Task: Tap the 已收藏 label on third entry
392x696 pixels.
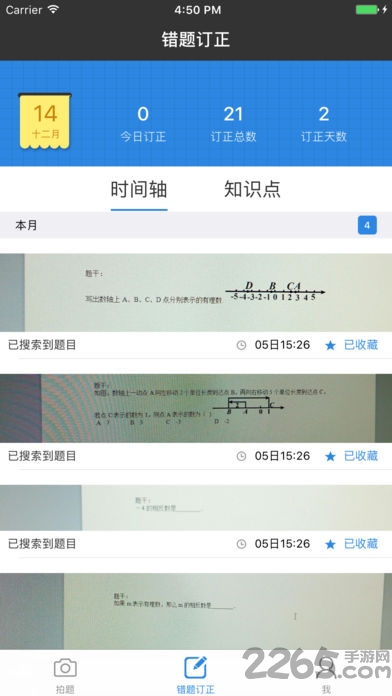Action: coord(361,544)
